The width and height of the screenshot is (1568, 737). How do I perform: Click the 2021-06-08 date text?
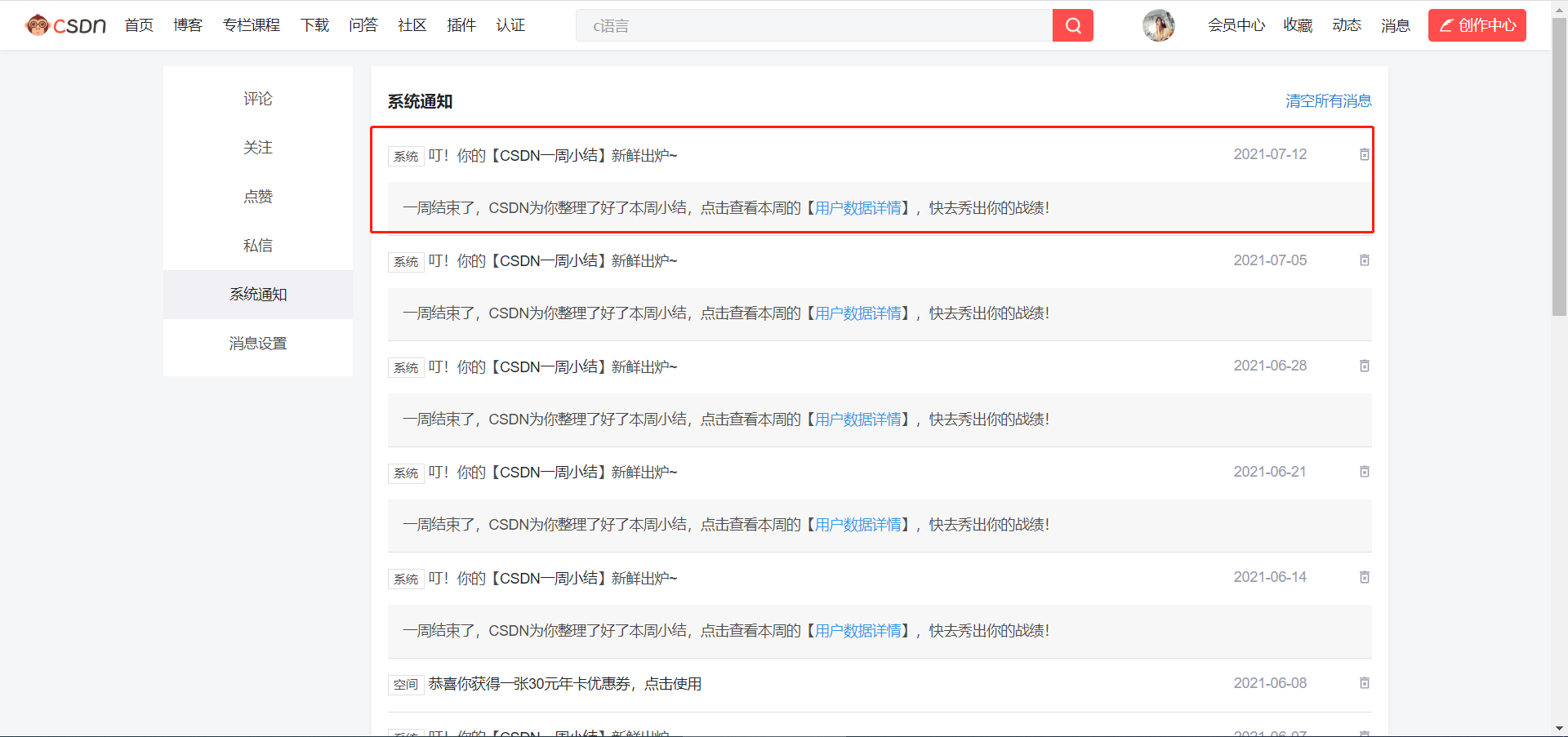pos(1270,683)
